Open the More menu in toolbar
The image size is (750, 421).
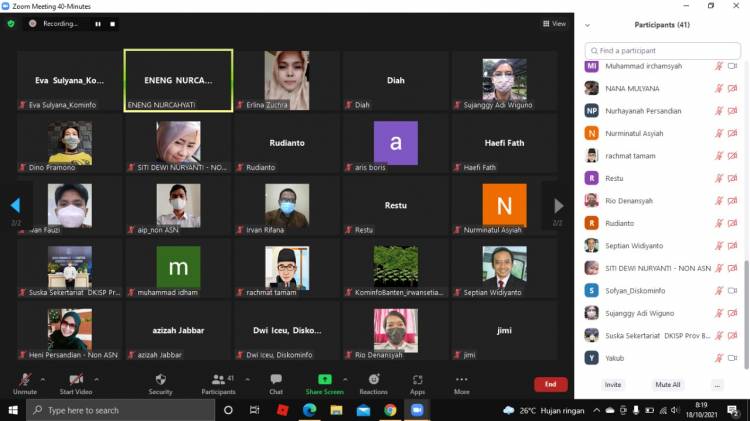tap(461, 380)
